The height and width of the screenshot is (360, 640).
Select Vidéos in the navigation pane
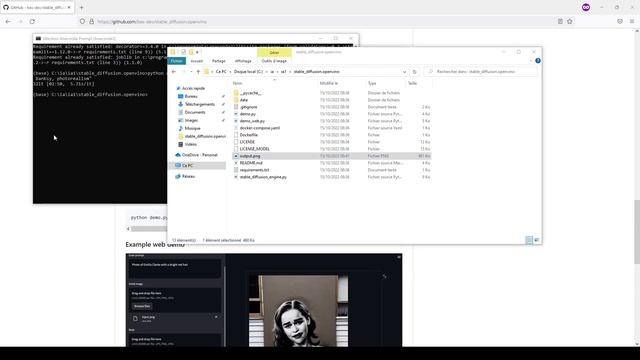(x=190, y=144)
